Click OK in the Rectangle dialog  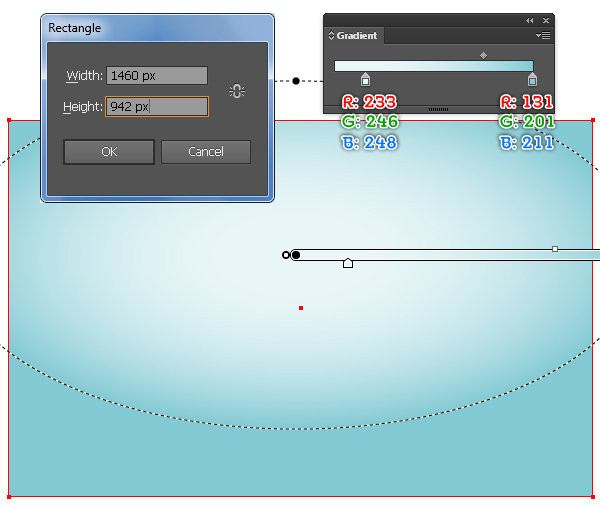(x=109, y=152)
